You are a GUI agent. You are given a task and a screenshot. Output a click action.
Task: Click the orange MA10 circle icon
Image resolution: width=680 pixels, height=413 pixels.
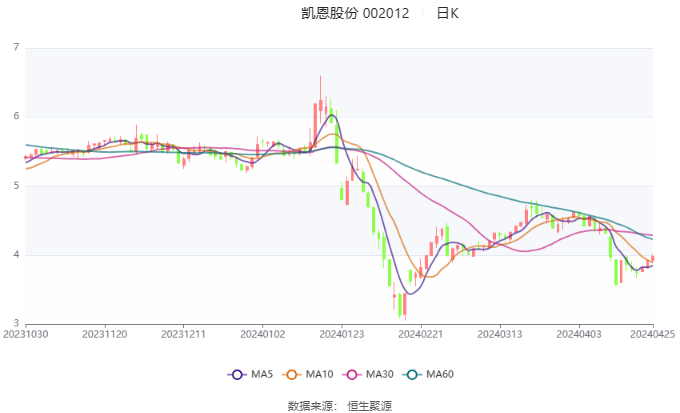tap(291, 375)
